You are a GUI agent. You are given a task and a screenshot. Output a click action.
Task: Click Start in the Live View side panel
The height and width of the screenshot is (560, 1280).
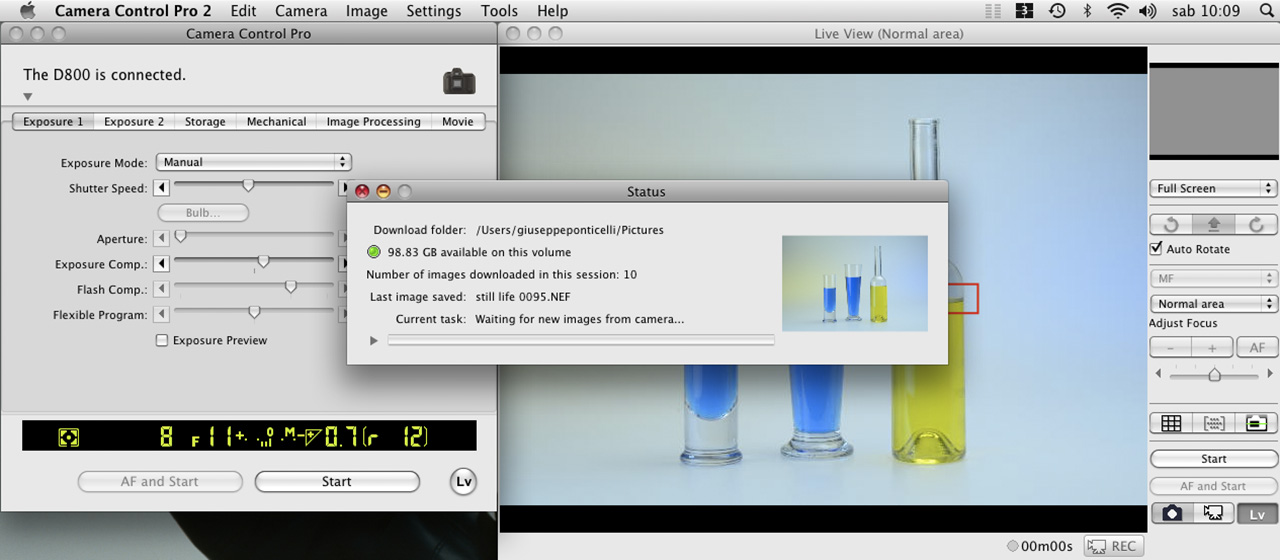1214,459
